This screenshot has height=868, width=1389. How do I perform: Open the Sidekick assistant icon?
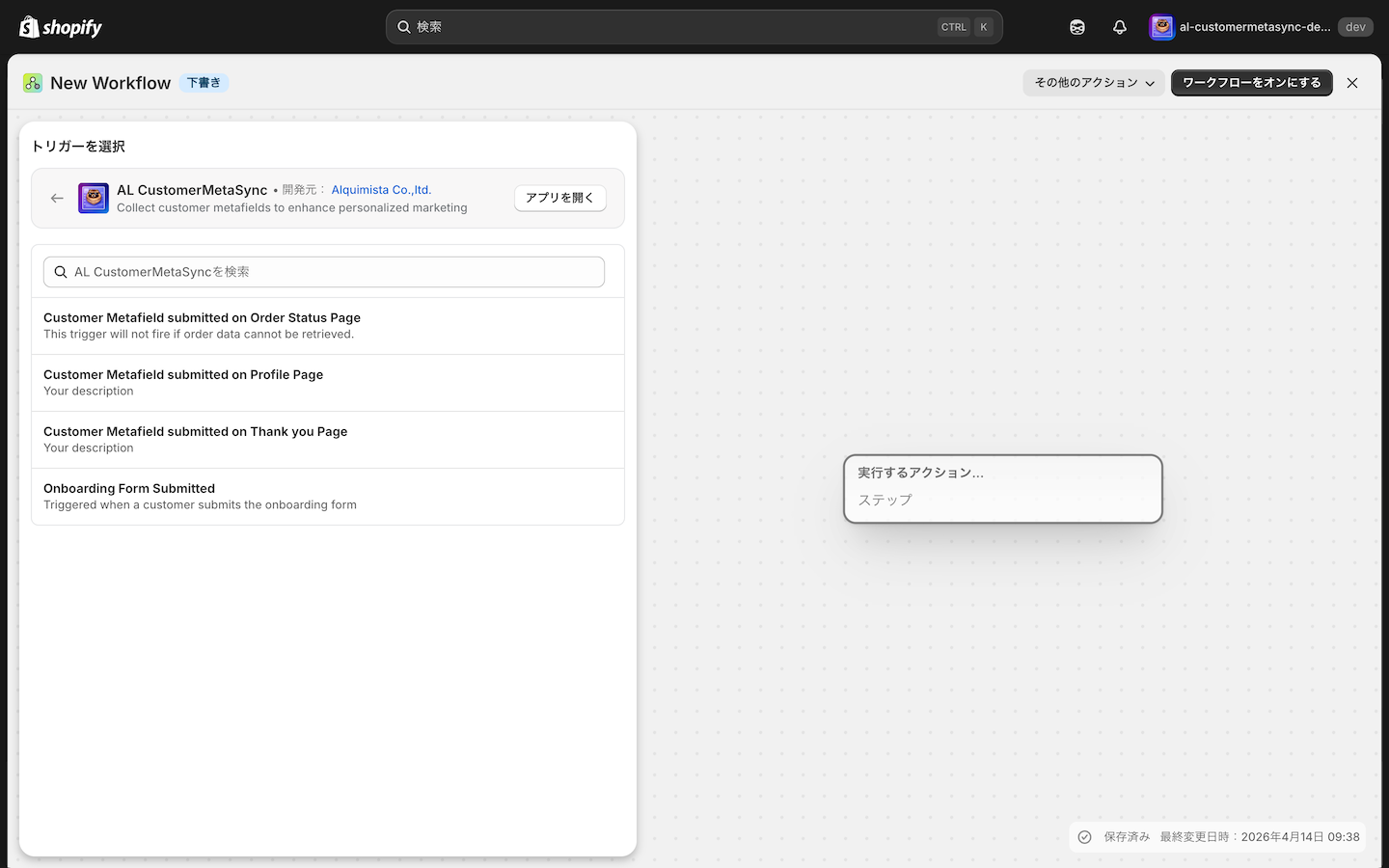(1077, 27)
